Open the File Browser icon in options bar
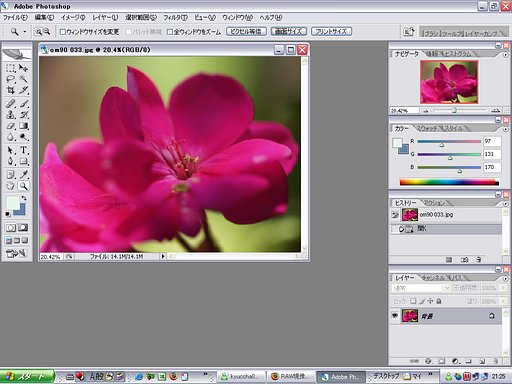 tap(409, 32)
